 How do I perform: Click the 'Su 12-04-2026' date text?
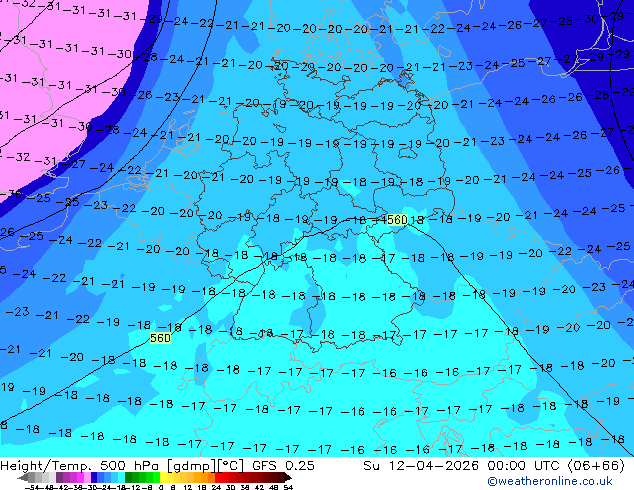click(x=421, y=465)
